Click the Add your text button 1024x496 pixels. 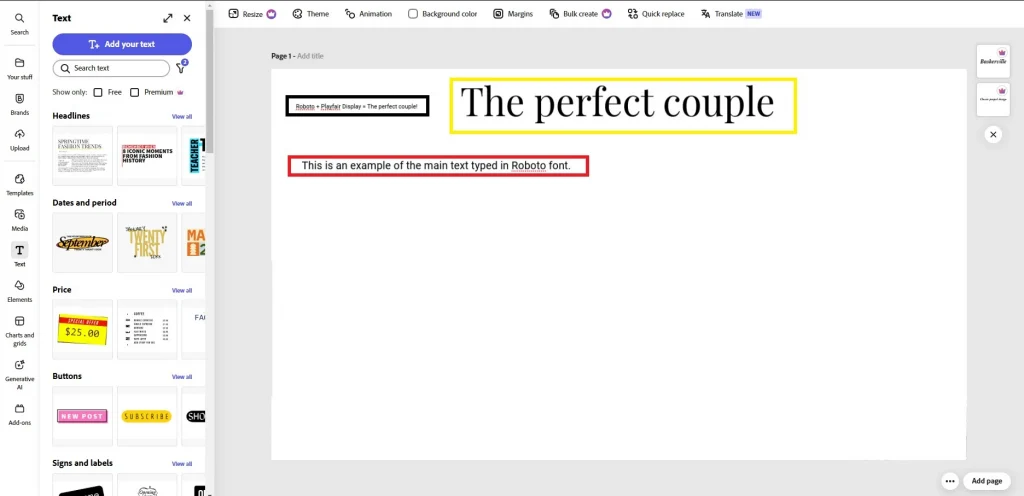[122, 44]
